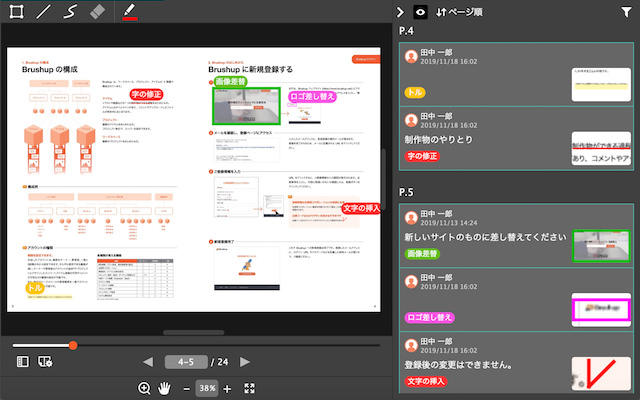Click the red 文字の挿入 tag in comments

426,381
